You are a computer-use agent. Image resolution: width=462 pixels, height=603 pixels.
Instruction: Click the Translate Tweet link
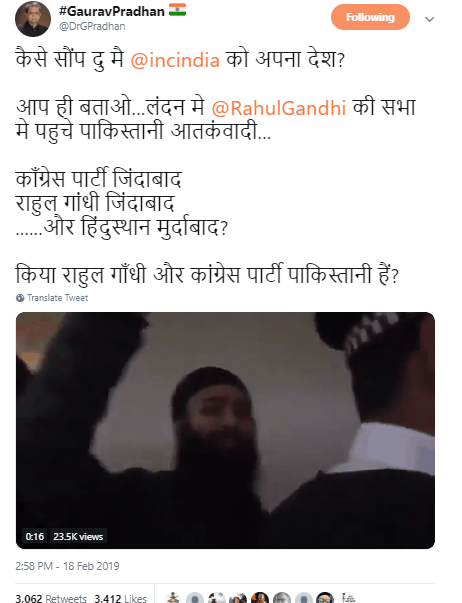click(x=58, y=298)
